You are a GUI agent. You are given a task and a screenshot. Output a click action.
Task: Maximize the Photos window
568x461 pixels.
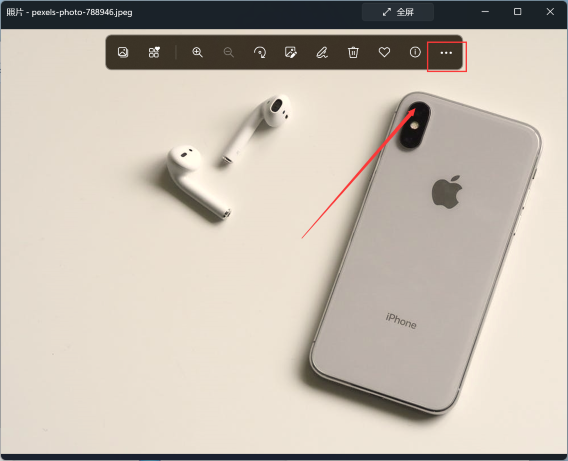click(x=518, y=12)
